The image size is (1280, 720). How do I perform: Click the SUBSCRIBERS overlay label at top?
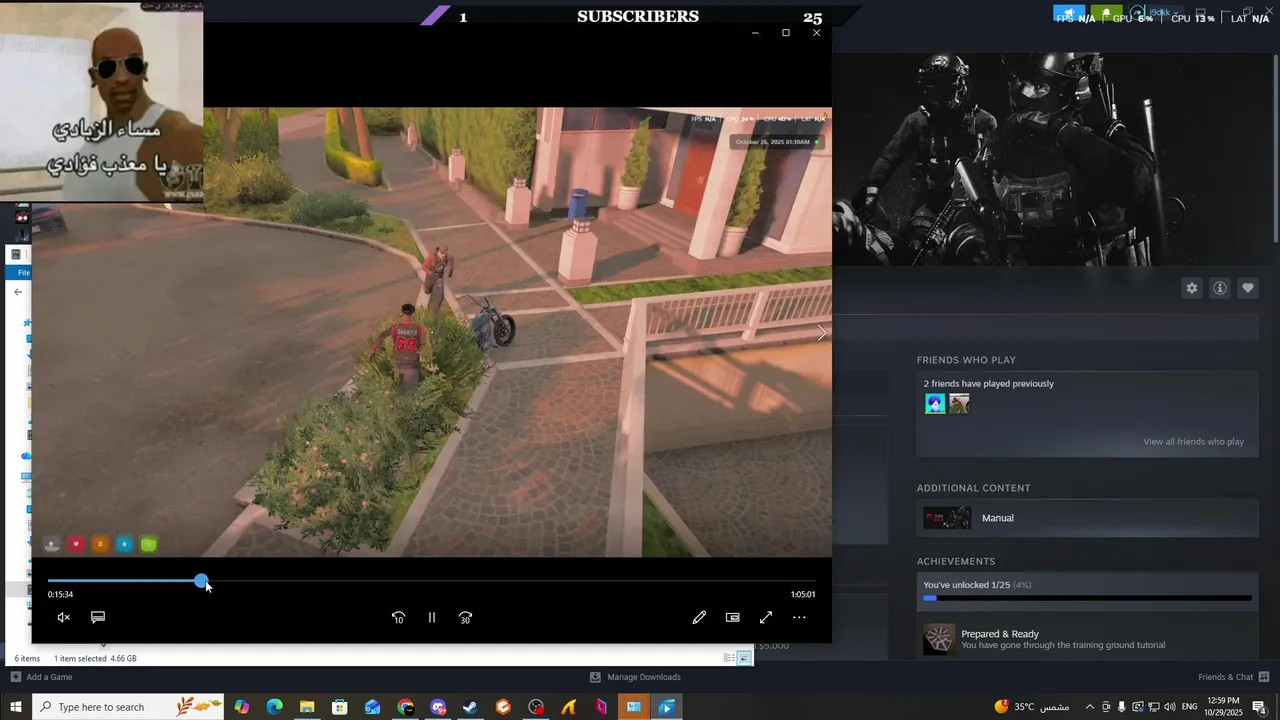(638, 16)
